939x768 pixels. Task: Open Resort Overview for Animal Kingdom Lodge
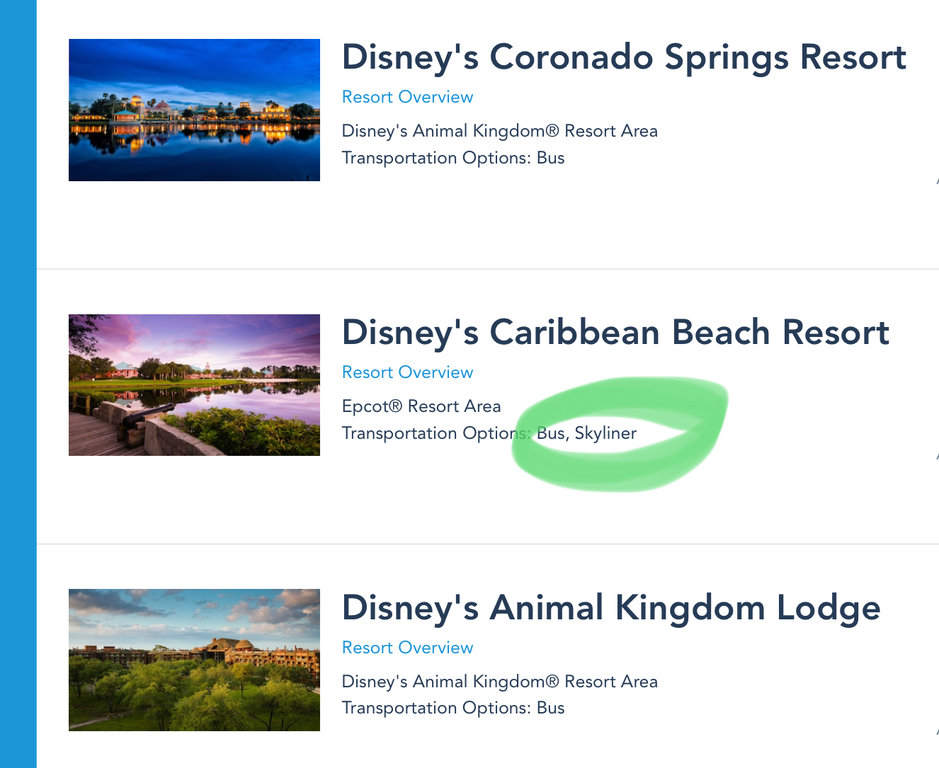point(407,647)
